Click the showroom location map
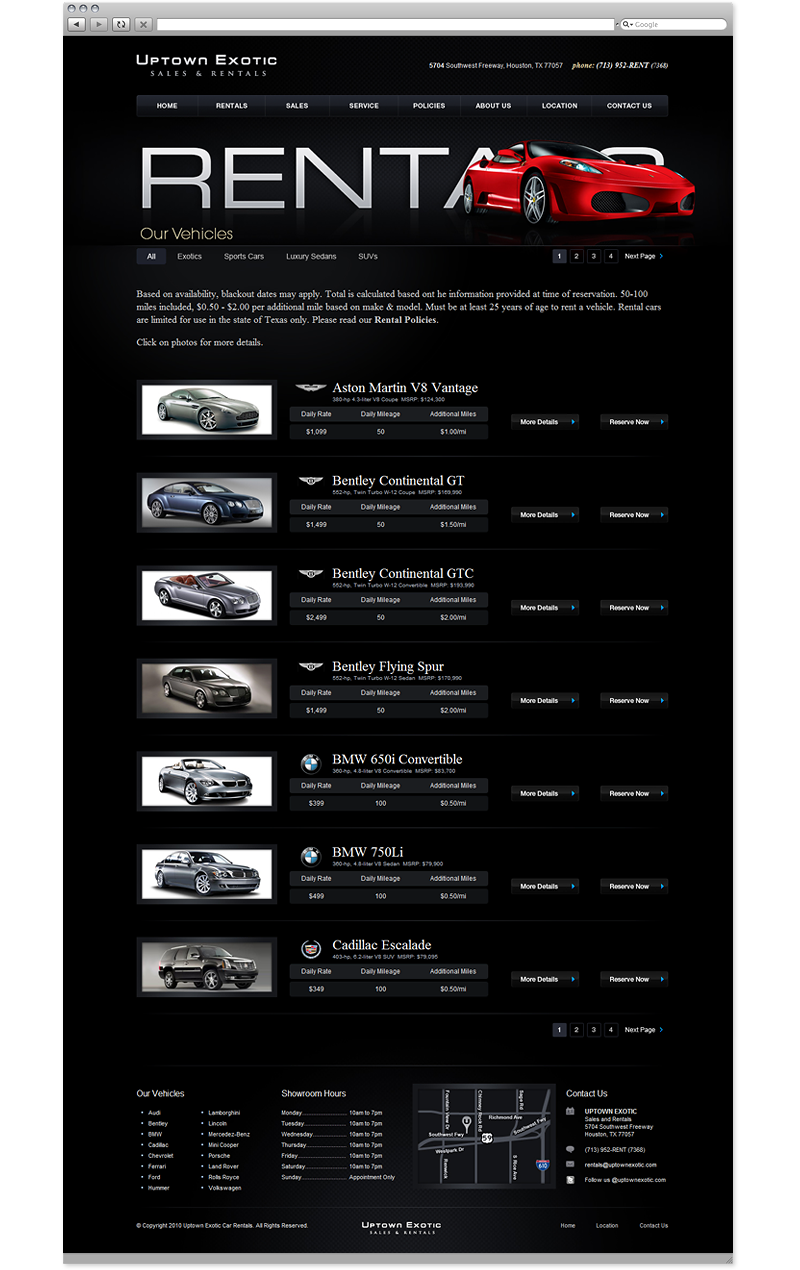The height and width of the screenshot is (1270, 800). tap(484, 1136)
